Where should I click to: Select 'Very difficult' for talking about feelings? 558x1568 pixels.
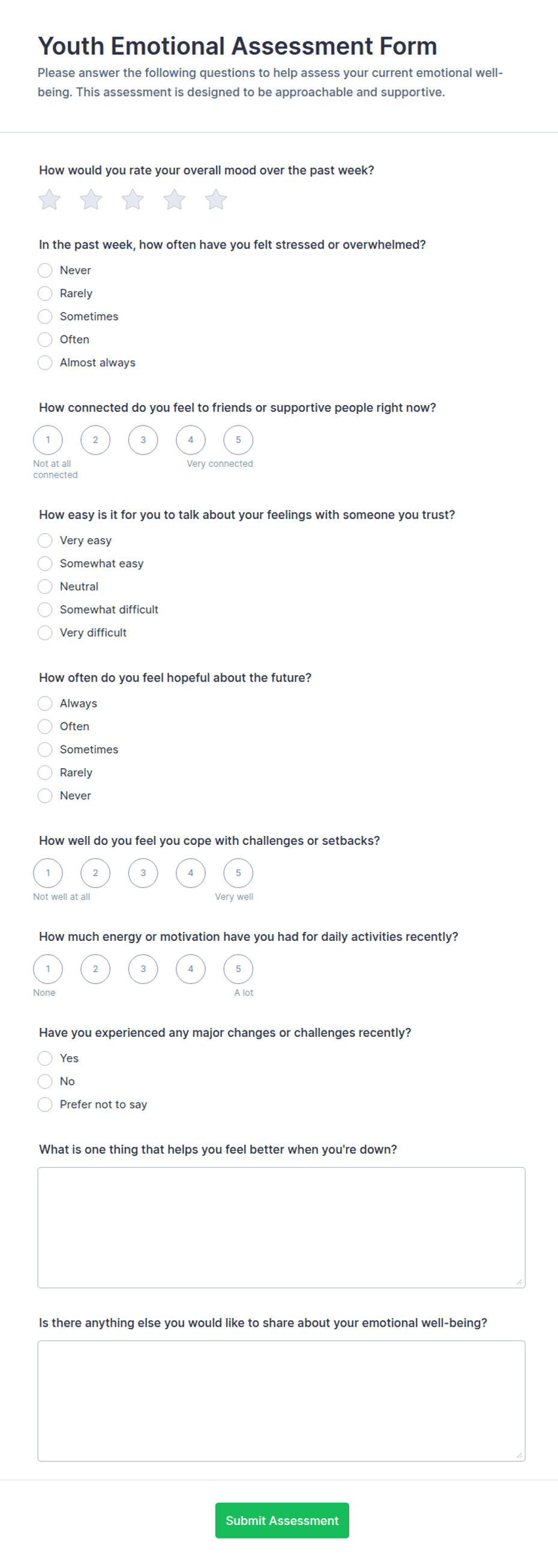(45, 633)
